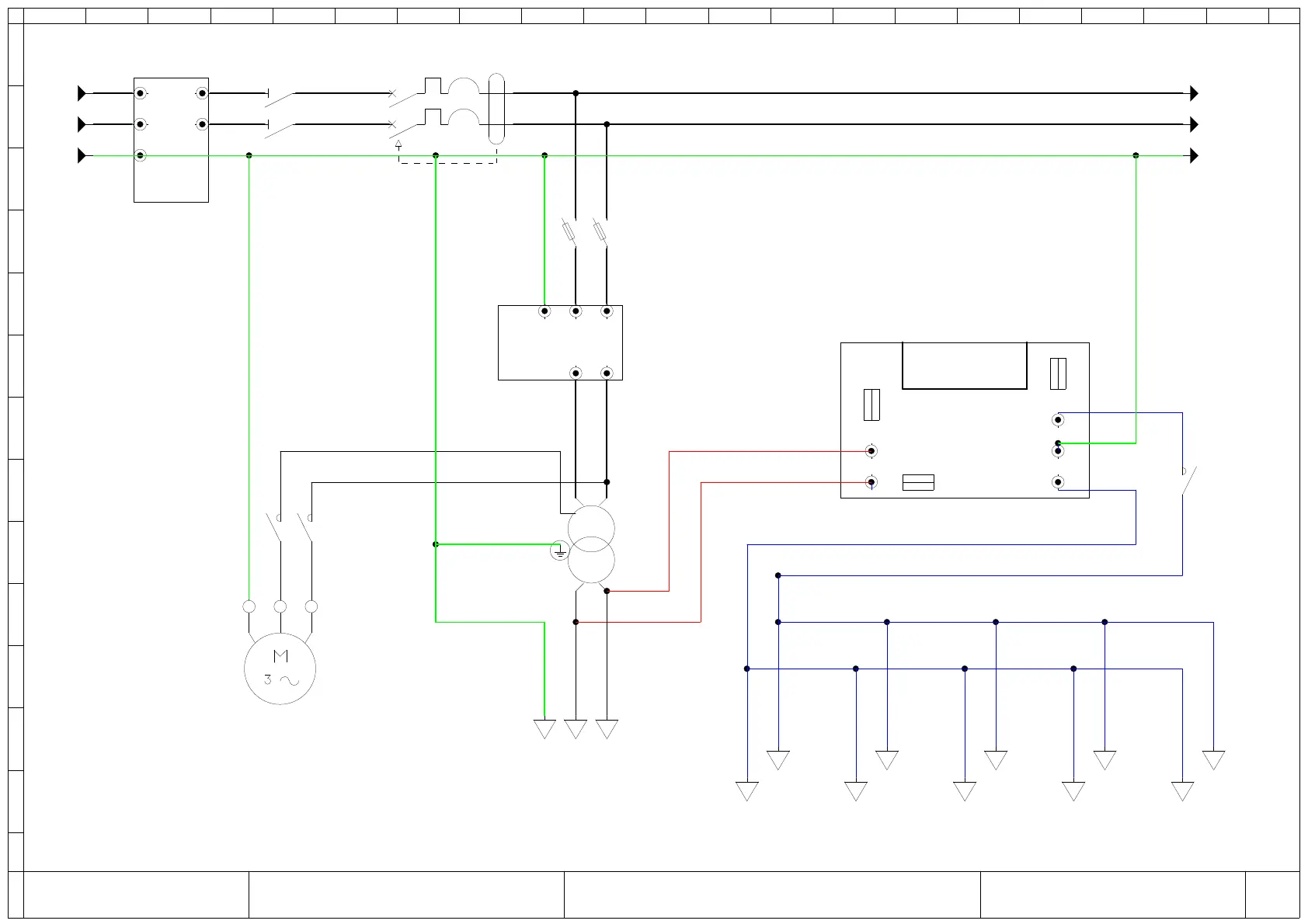Select the left fuse above the filter block

coord(569,231)
